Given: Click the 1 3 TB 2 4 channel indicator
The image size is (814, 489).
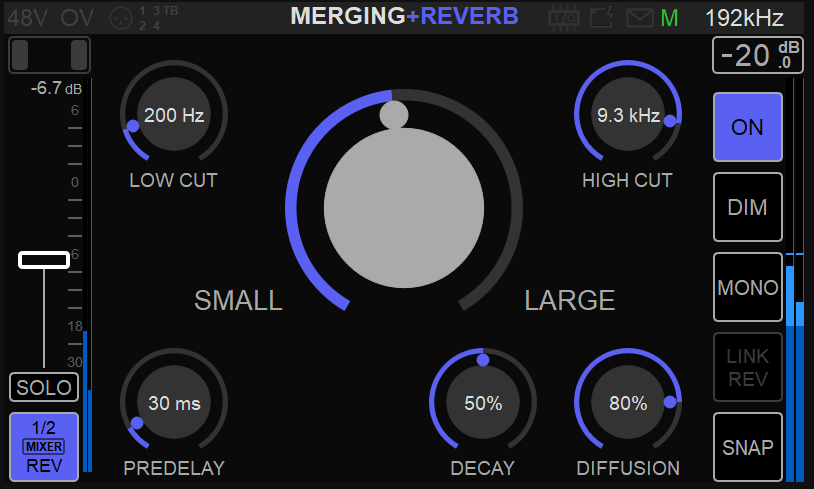Looking at the screenshot, I should 158,18.
